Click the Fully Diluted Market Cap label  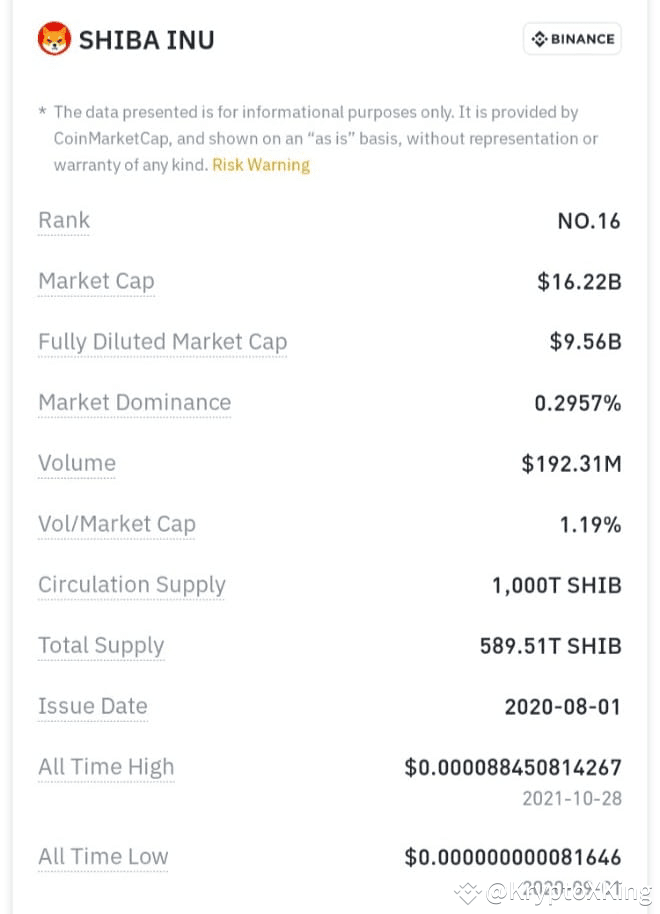pyautogui.click(x=163, y=342)
